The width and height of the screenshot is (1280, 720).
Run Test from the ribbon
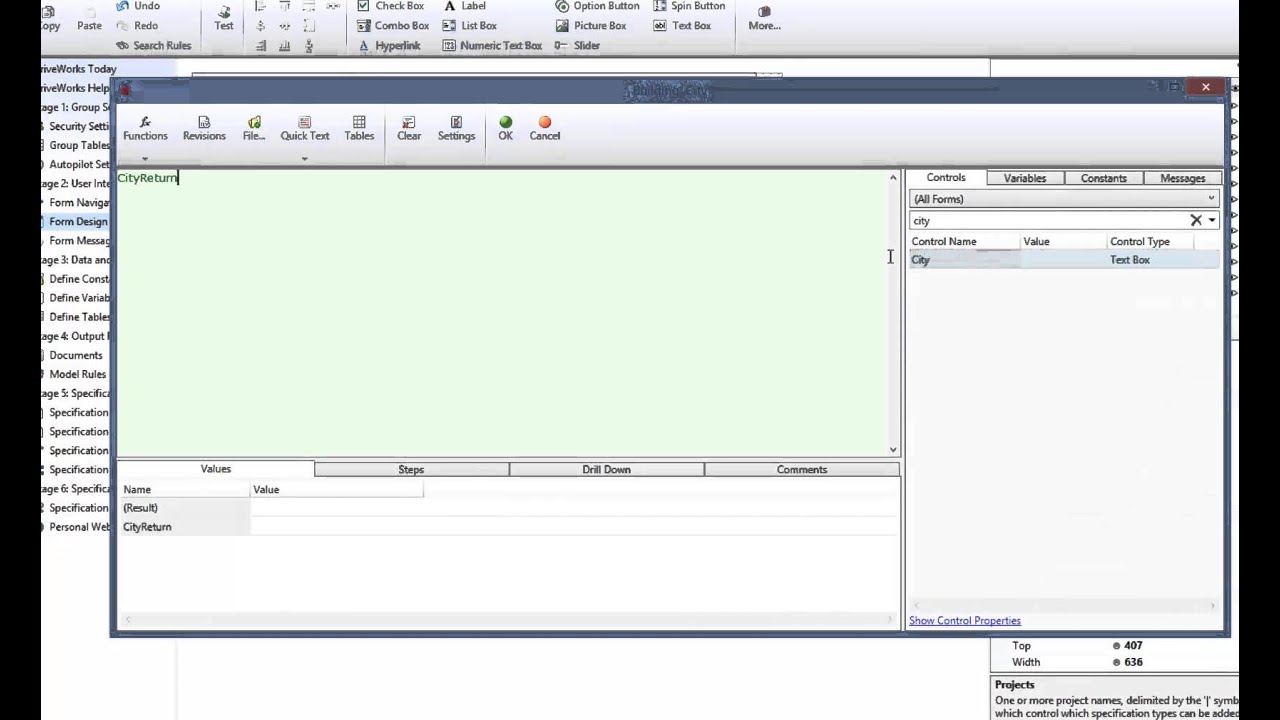coord(224,17)
